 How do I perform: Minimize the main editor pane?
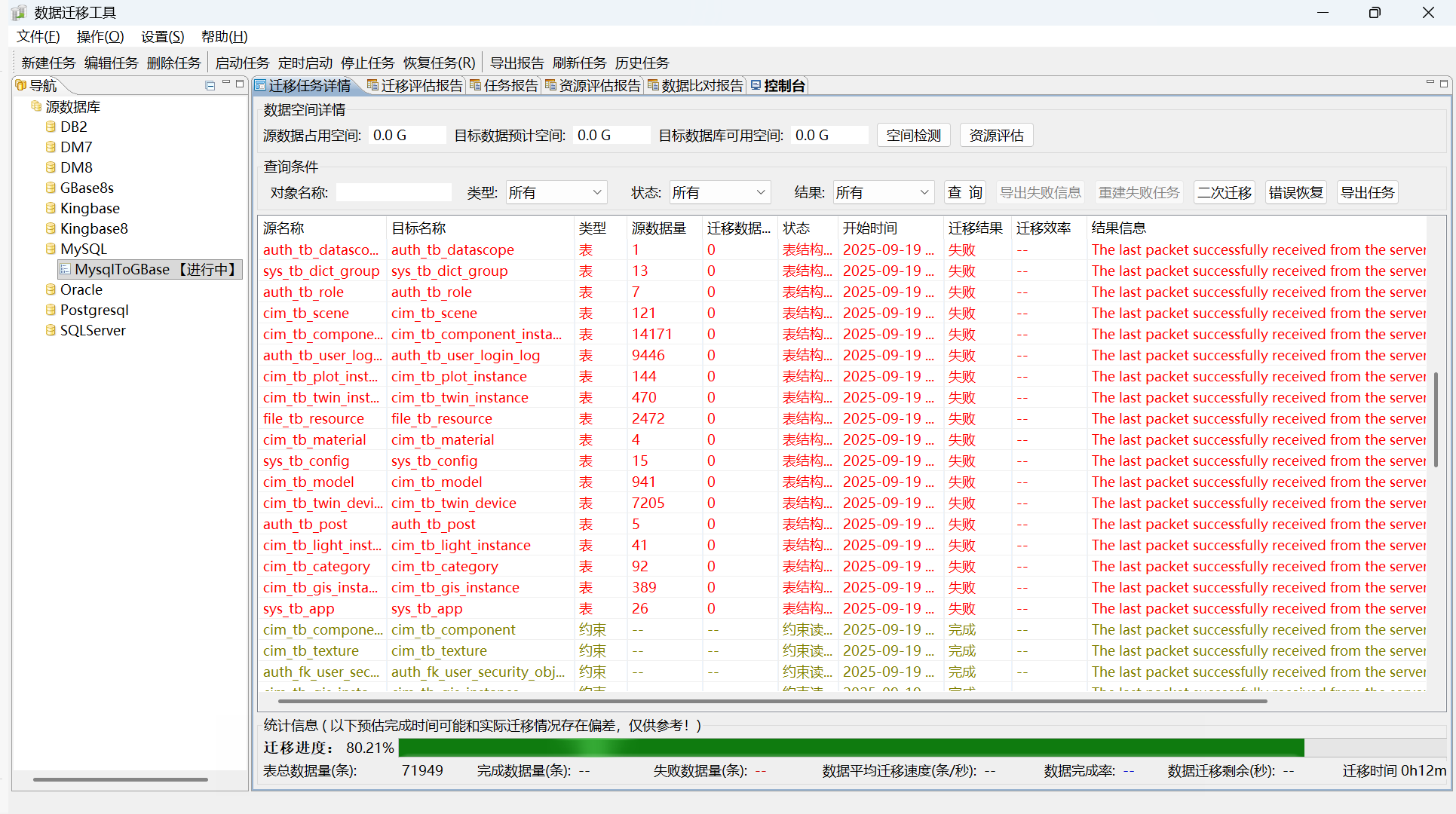(x=1430, y=83)
